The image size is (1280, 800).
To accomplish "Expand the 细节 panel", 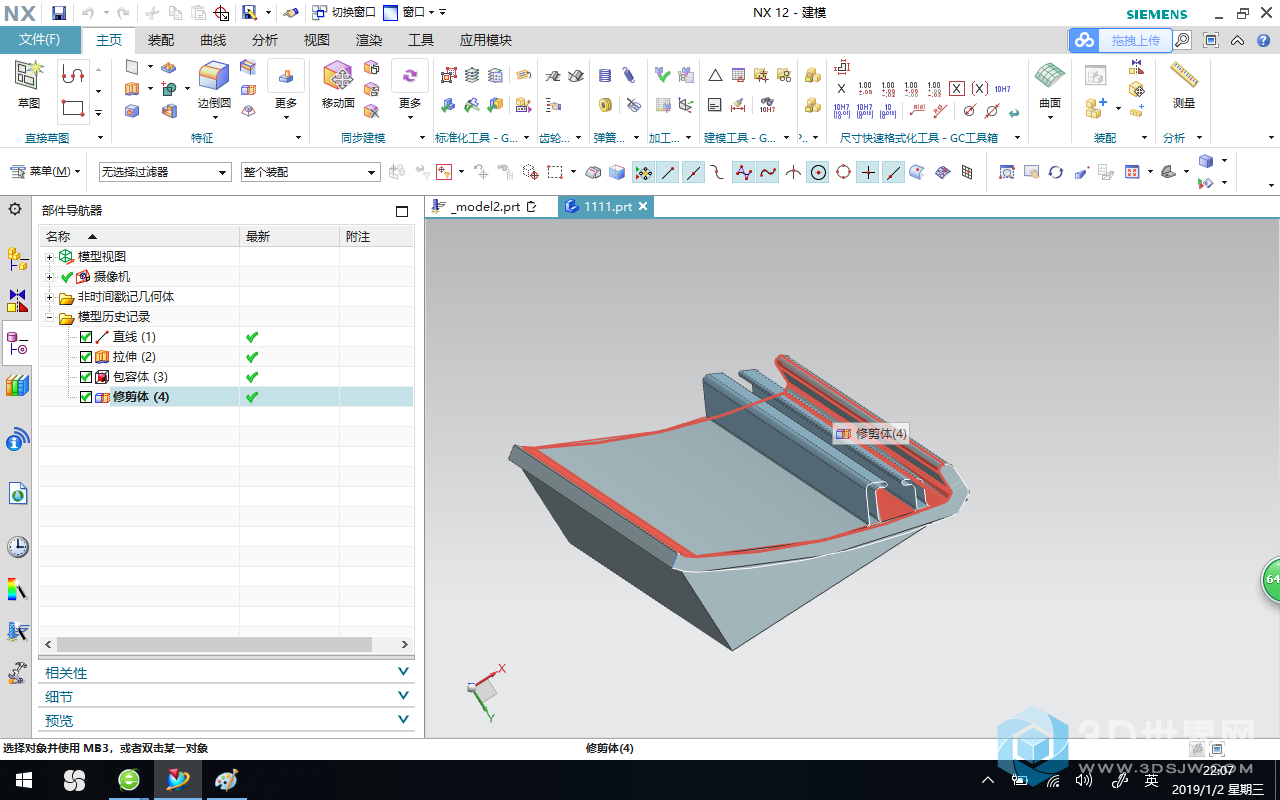I will [227, 697].
